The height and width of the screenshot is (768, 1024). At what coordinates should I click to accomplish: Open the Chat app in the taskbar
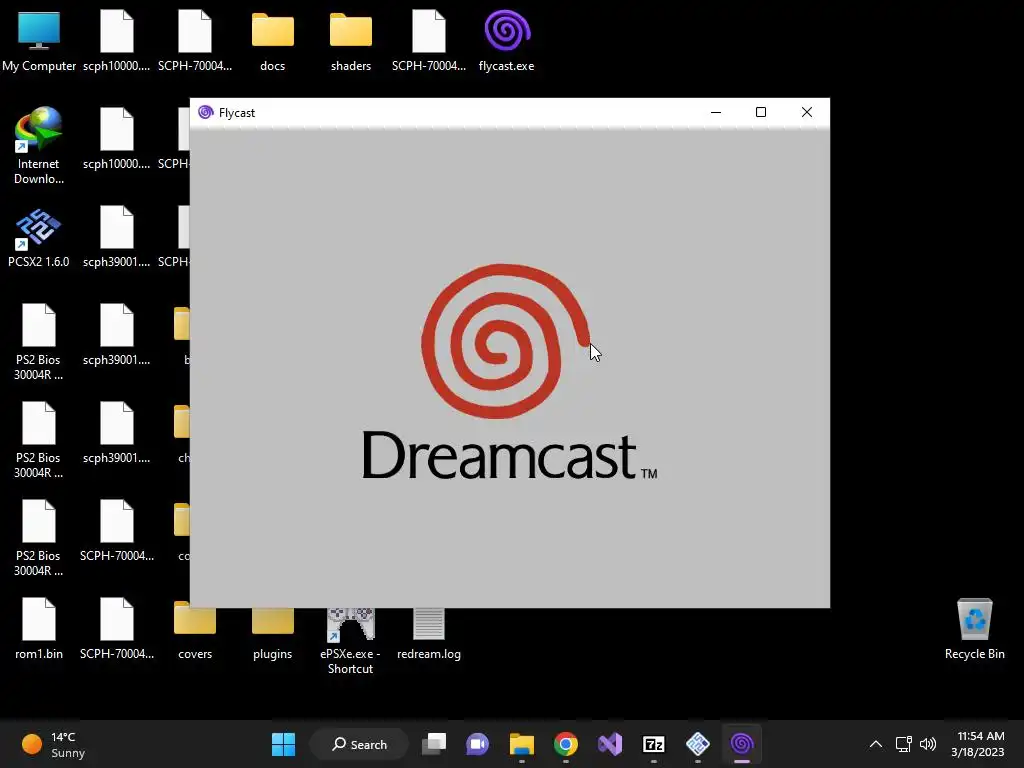[477, 744]
